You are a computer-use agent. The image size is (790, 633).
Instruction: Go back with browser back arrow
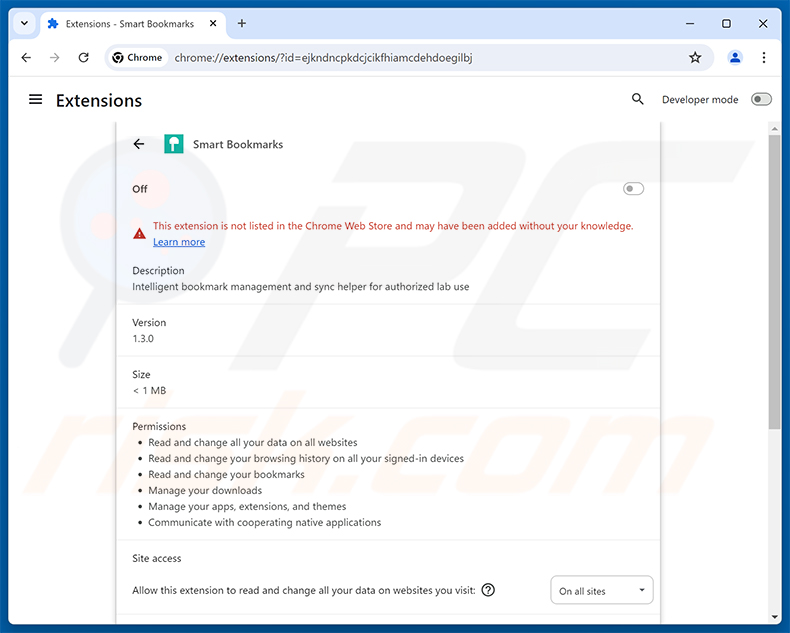pos(26,57)
